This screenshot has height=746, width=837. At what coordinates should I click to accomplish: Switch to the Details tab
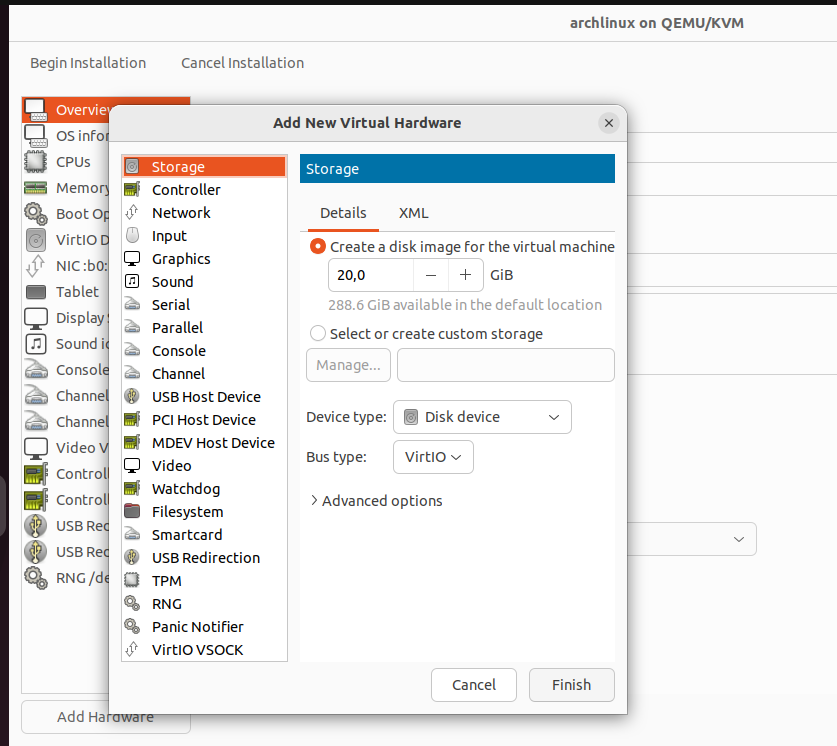[x=343, y=213]
